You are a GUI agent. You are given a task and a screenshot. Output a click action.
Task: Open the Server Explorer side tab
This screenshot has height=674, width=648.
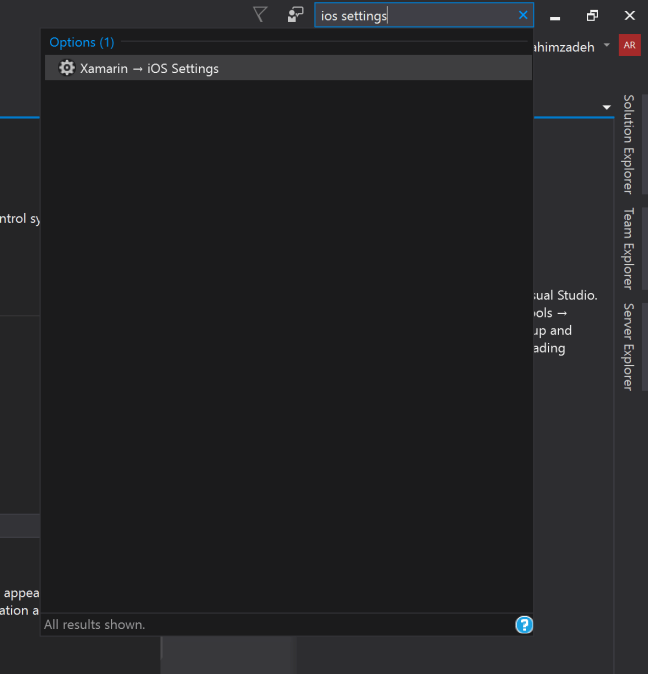[x=628, y=346]
